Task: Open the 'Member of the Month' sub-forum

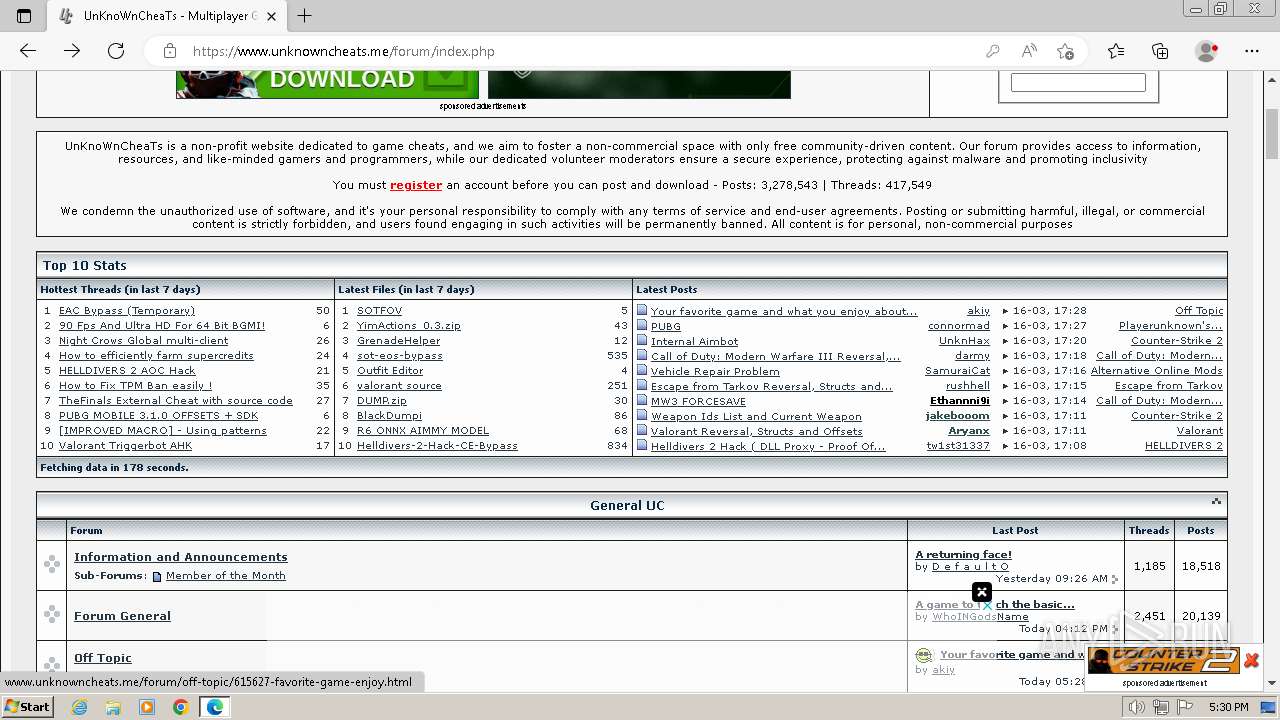Action: click(226, 576)
